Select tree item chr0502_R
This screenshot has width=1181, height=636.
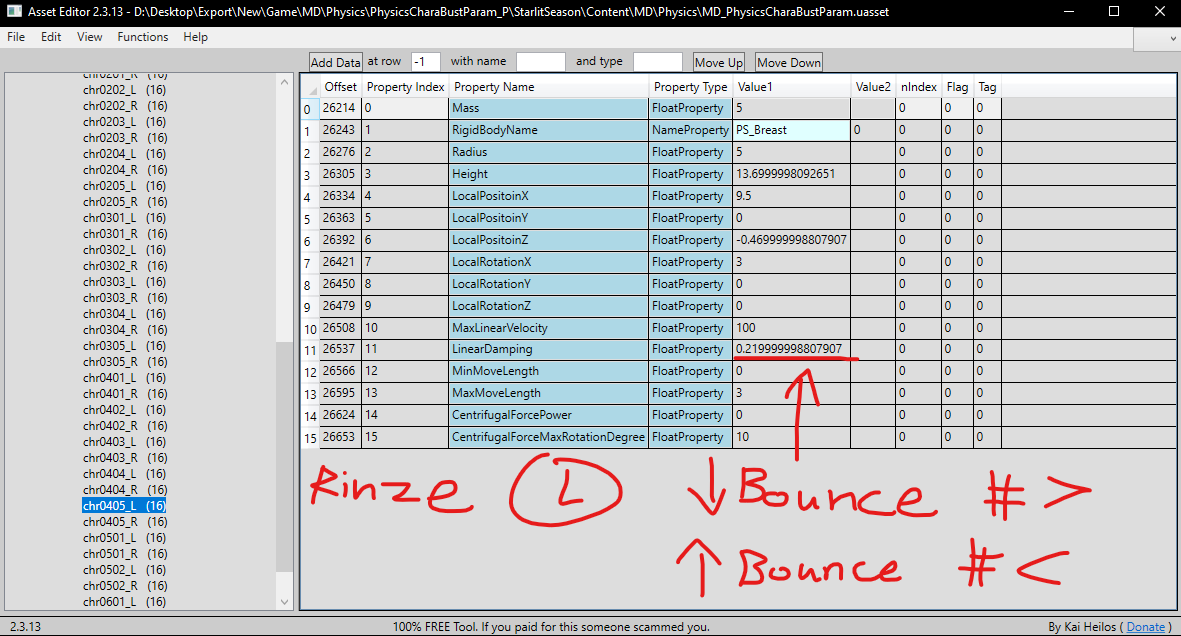pyautogui.click(x=125, y=586)
